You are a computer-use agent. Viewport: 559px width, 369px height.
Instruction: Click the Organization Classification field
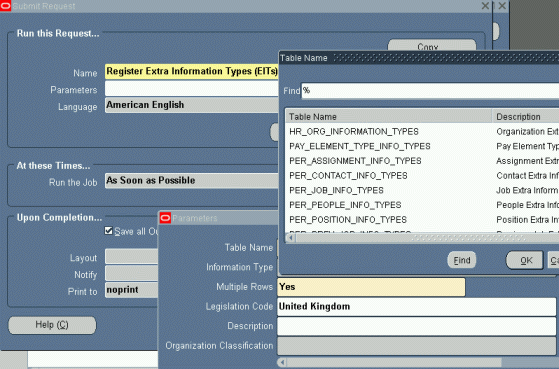coord(416,346)
